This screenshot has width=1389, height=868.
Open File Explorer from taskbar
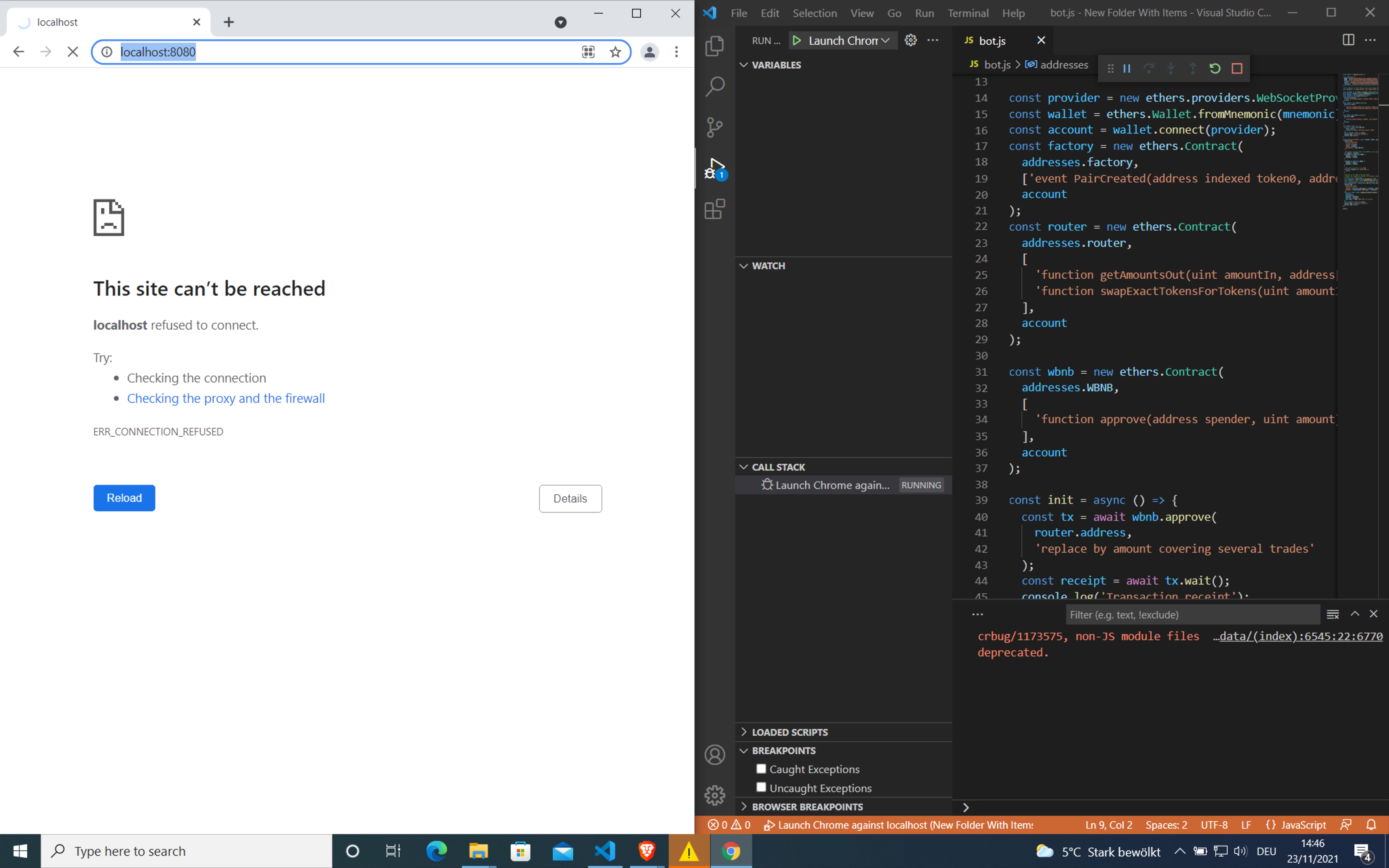(478, 851)
